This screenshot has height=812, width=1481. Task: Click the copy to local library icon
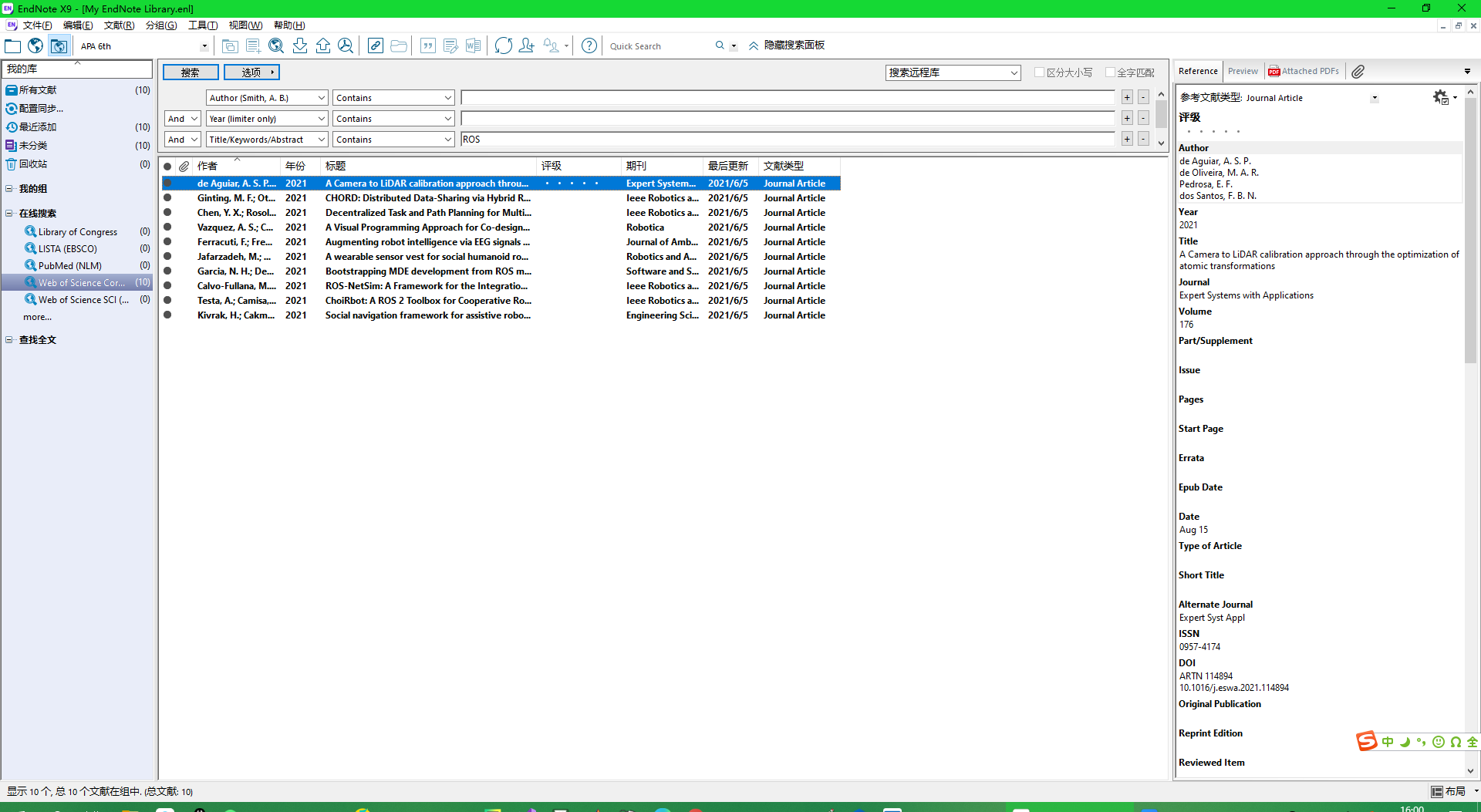click(x=230, y=46)
